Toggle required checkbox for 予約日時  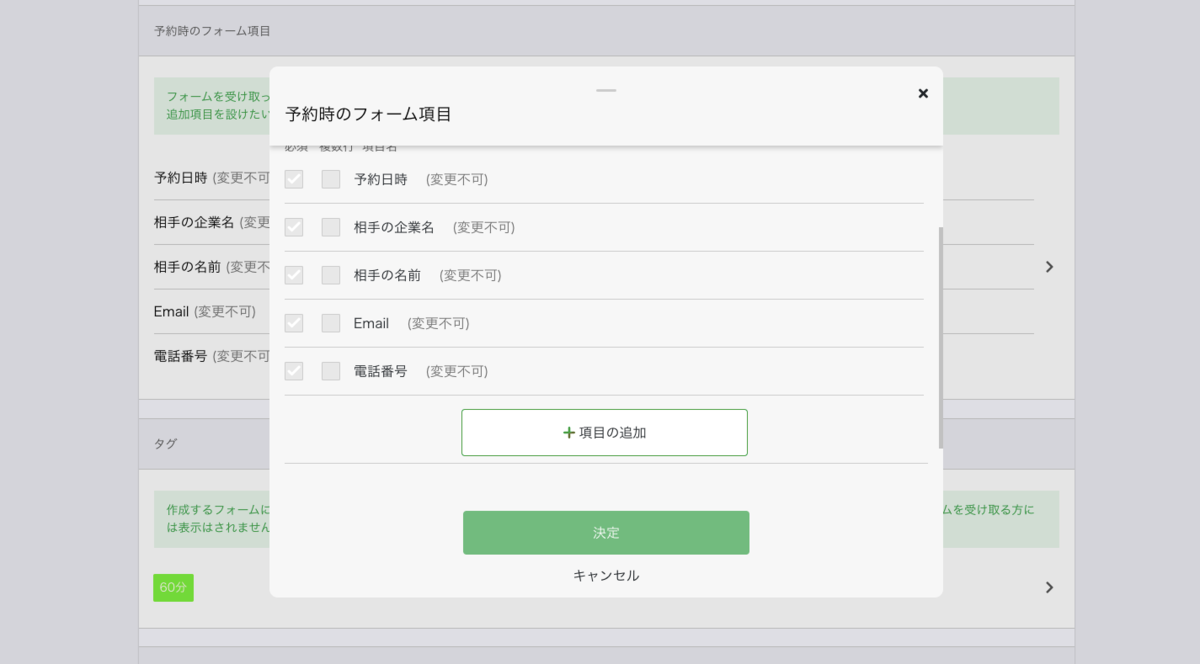pyautogui.click(x=294, y=179)
